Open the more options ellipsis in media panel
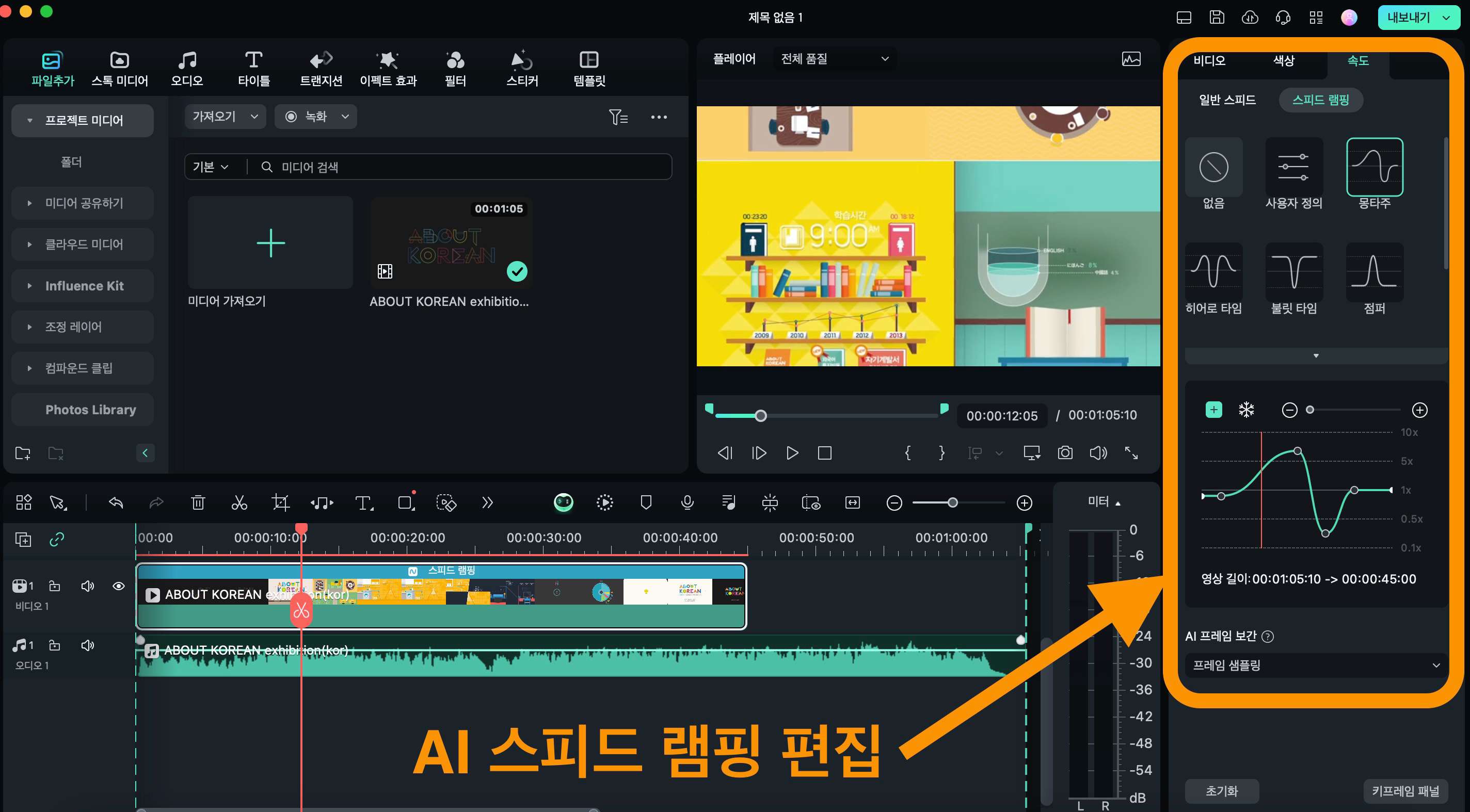 [x=659, y=117]
